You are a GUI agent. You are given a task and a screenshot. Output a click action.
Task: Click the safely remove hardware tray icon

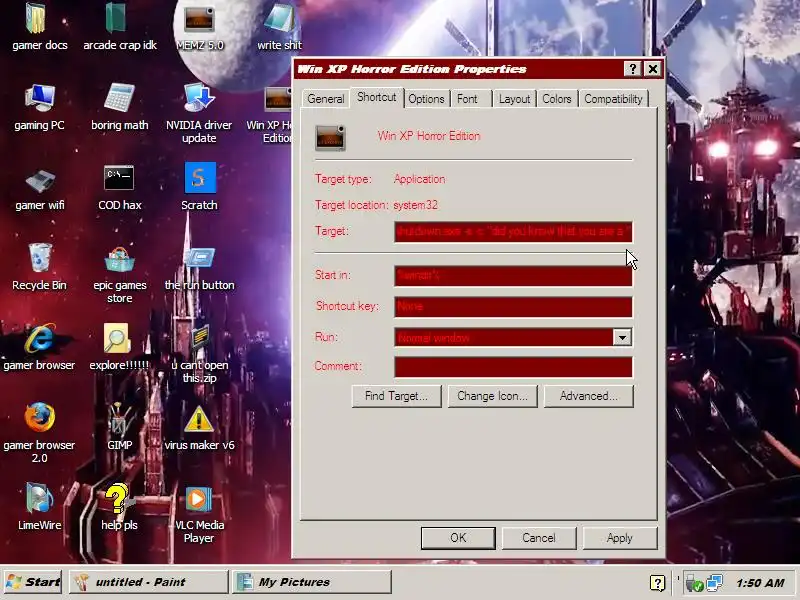pos(694,583)
